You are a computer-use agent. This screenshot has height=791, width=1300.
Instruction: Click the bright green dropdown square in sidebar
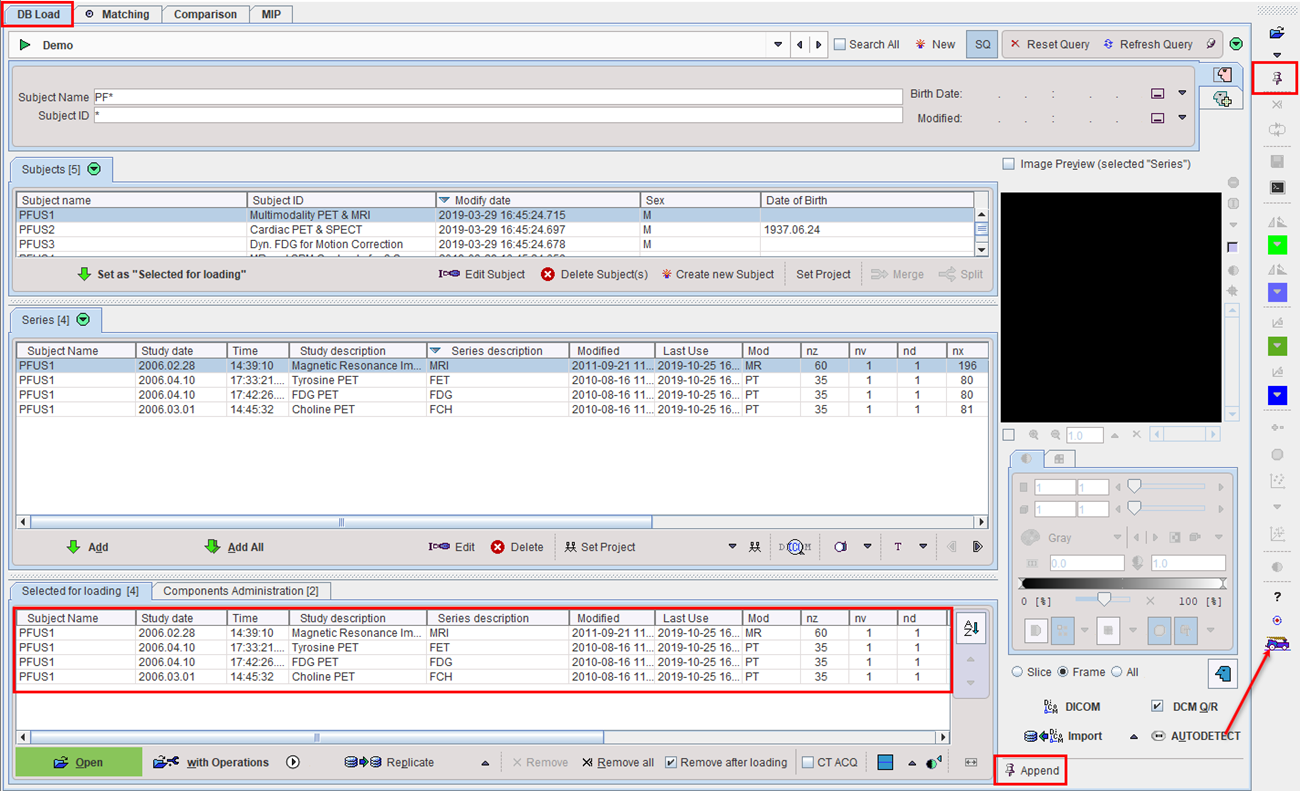click(x=1277, y=245)
